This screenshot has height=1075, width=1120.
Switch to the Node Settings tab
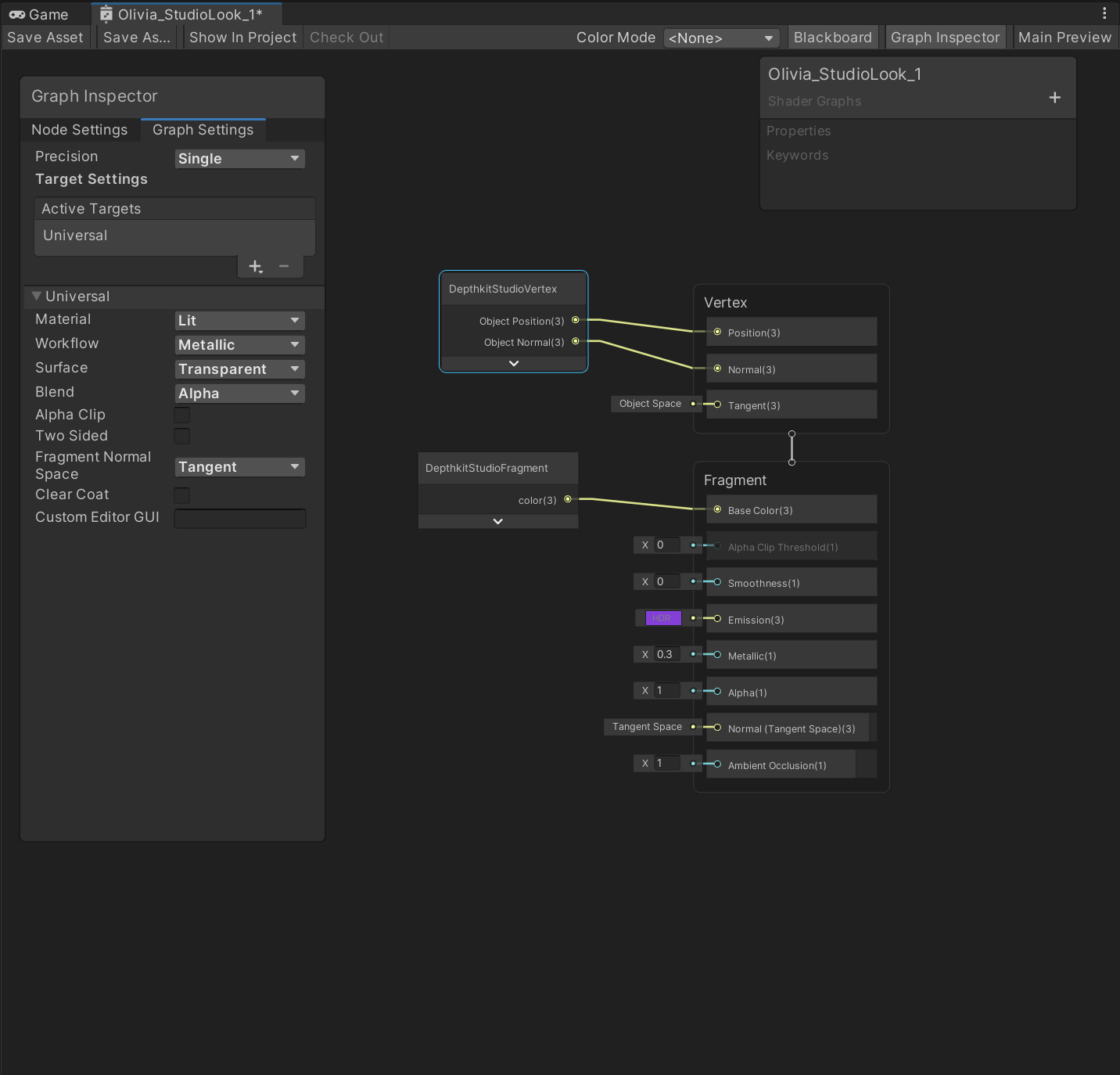click(x=79, y=129)
